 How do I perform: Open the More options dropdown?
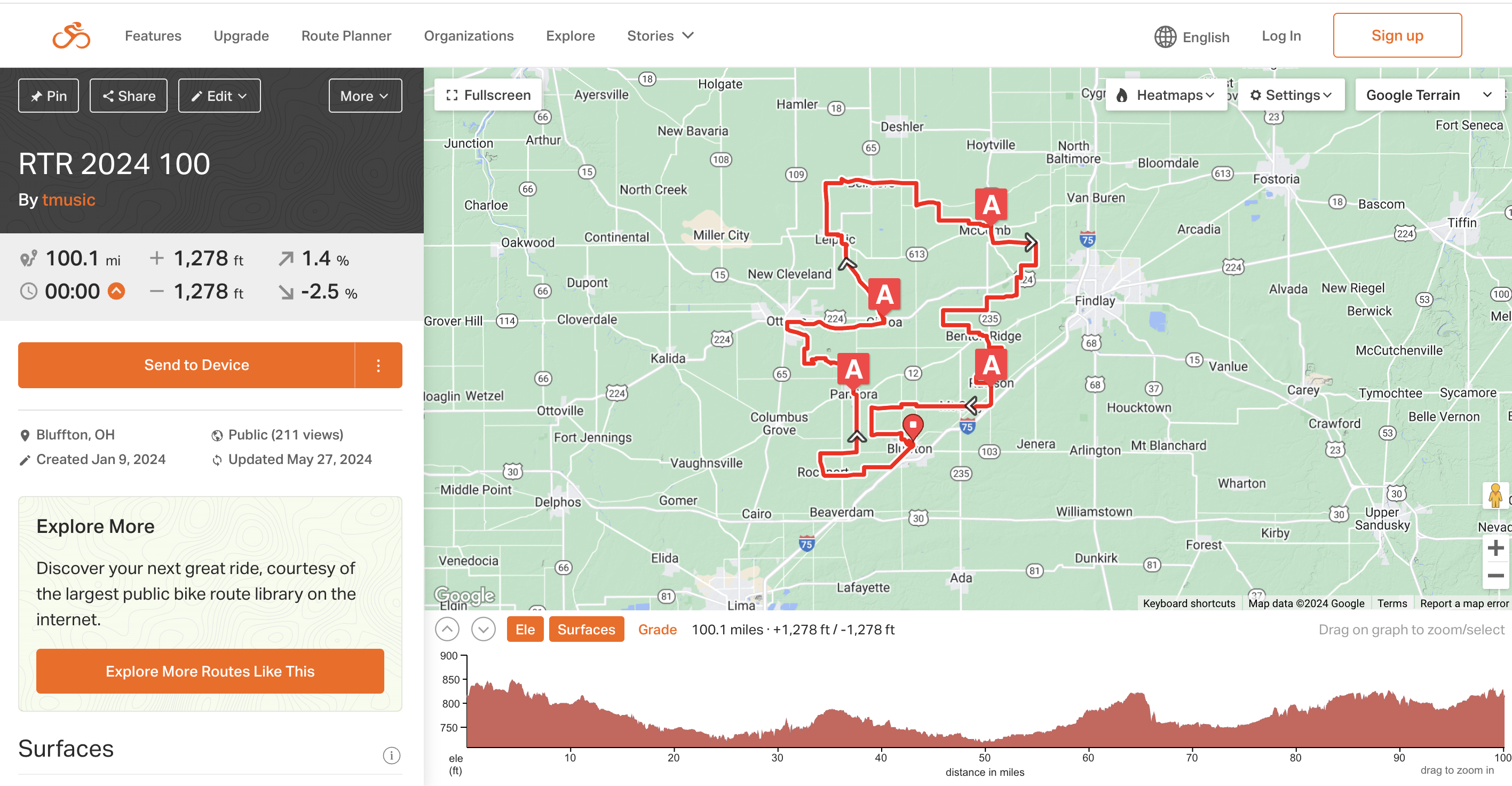point(365,96)
